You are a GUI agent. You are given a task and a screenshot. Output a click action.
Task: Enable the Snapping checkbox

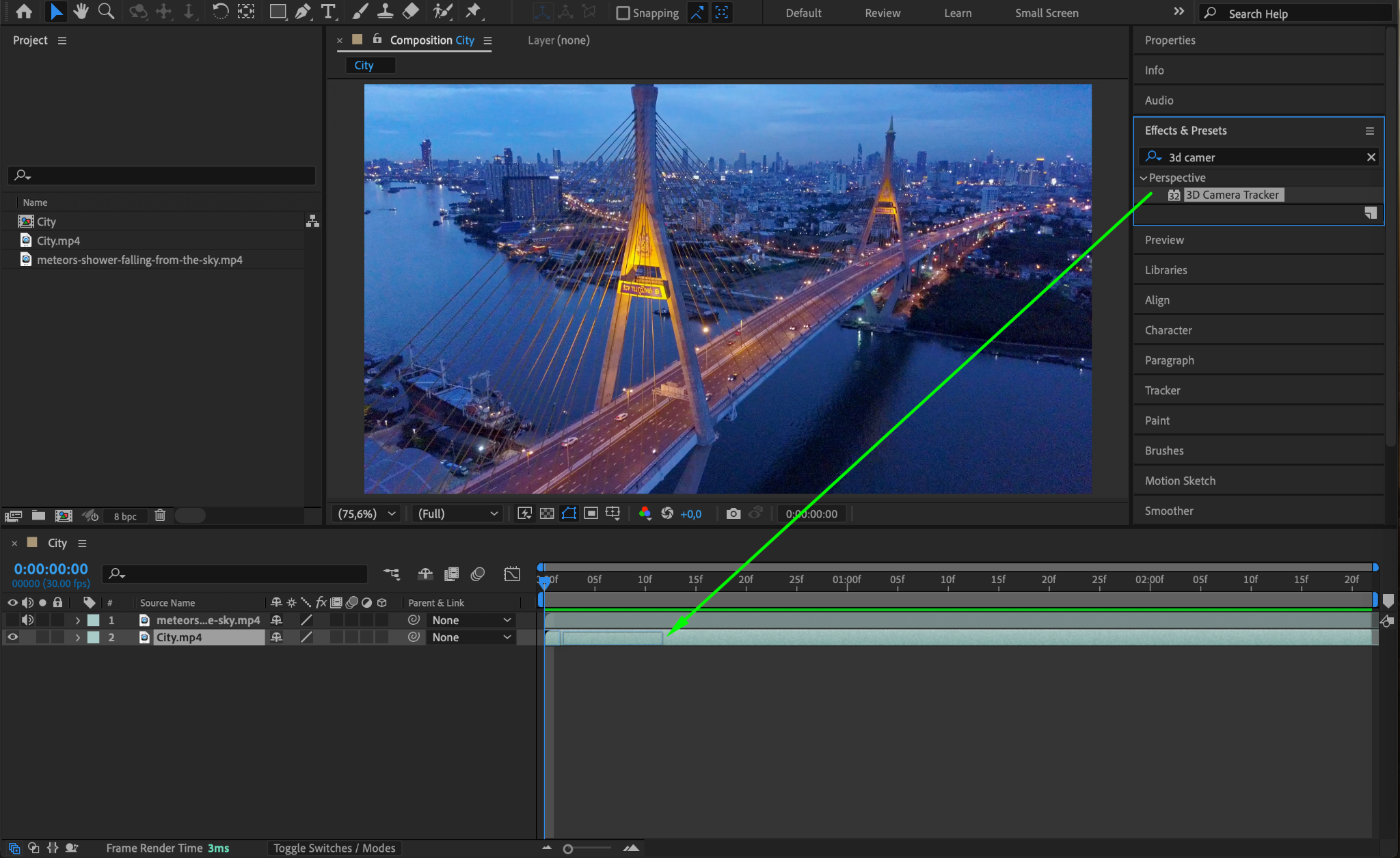pos(623,13)
